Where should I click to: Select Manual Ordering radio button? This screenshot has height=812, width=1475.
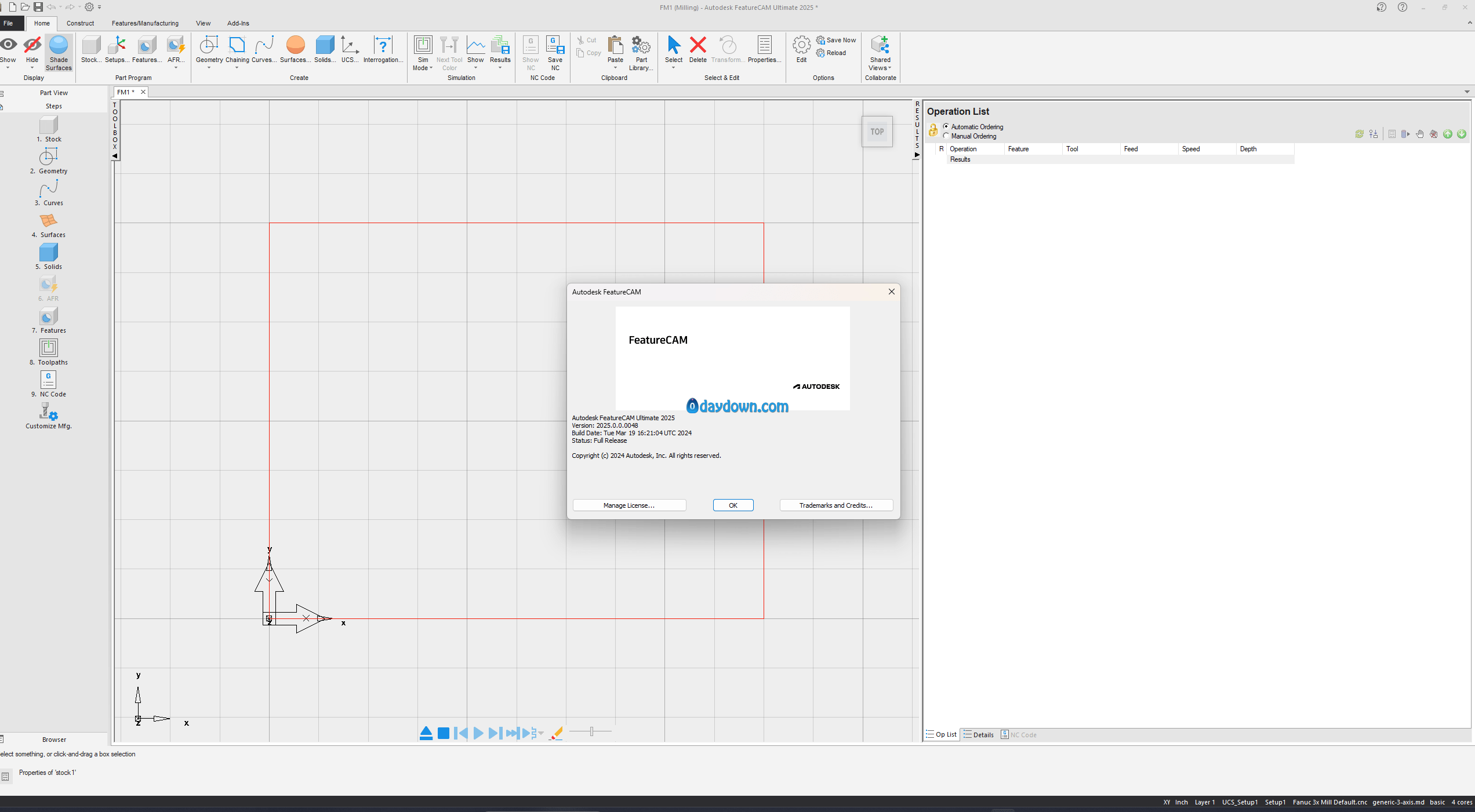(946, 136)
